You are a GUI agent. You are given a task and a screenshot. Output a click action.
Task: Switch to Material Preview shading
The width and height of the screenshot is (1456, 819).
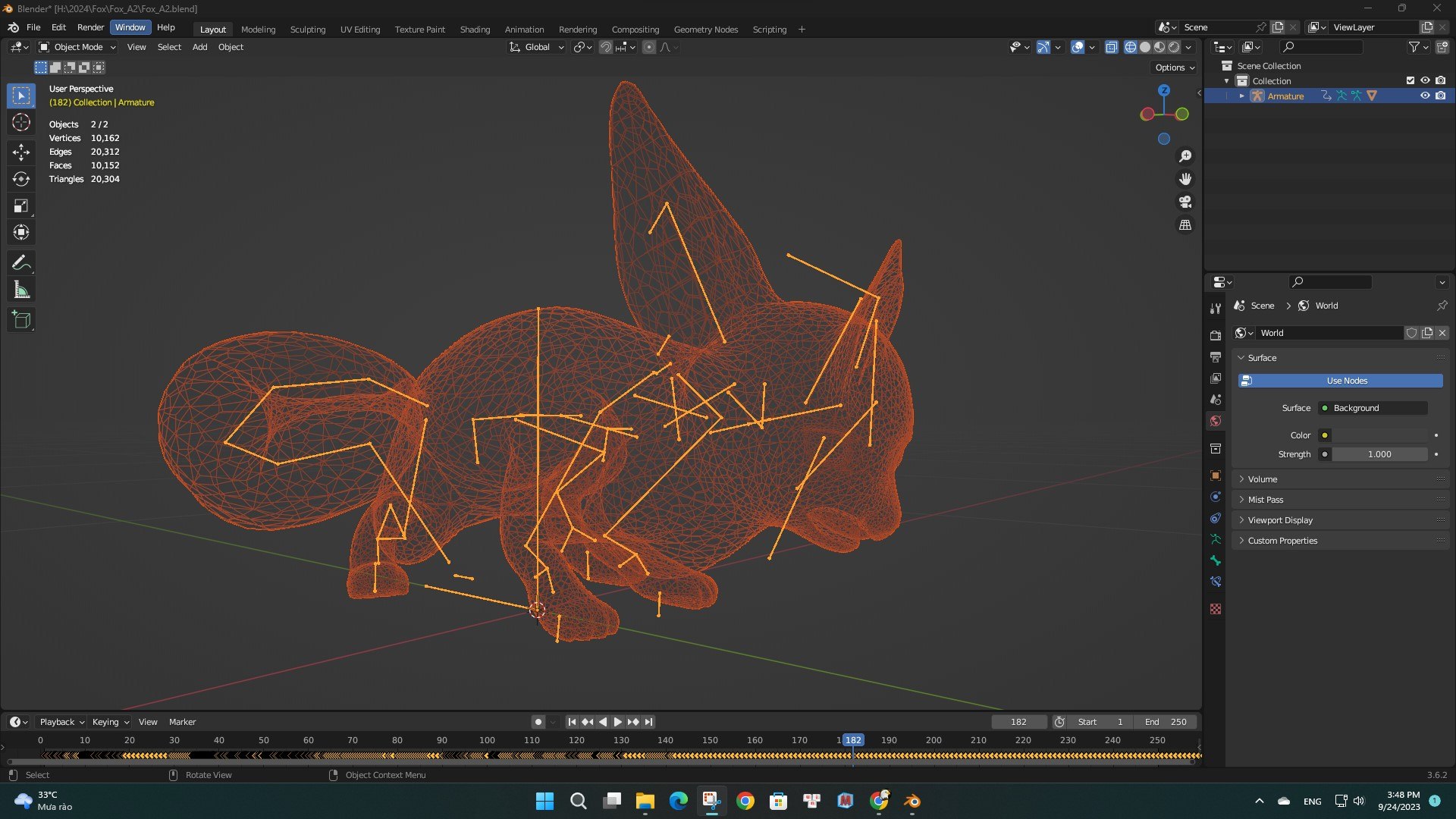pos(1159,47)
